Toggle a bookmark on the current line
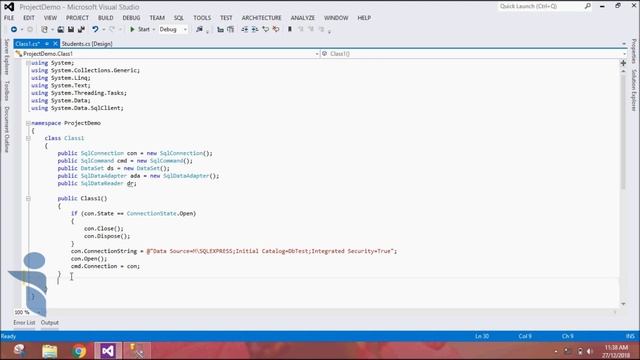The height and width of the screenshot is (360, 640). point(290,29)
